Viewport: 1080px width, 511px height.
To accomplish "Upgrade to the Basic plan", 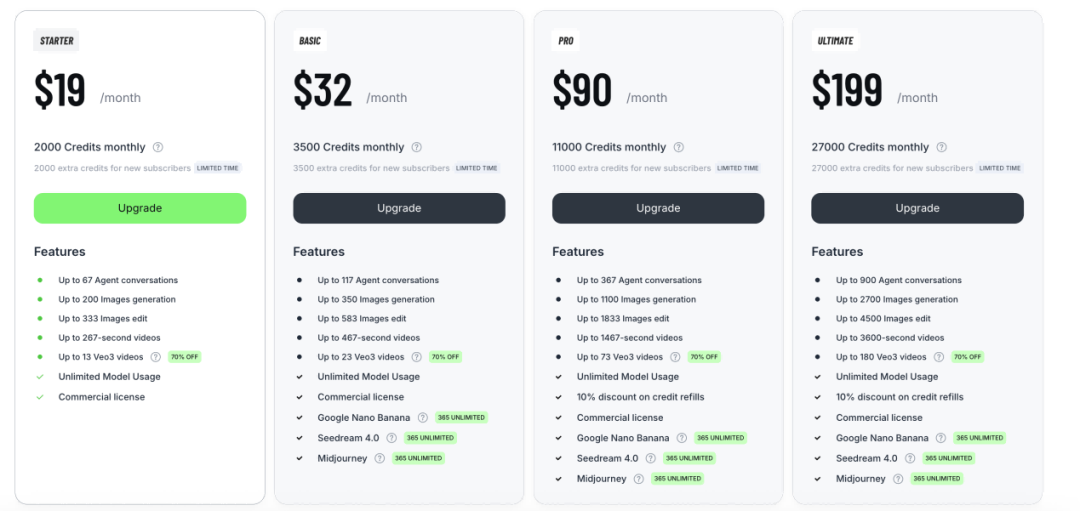I will click(x=399, y=208).
